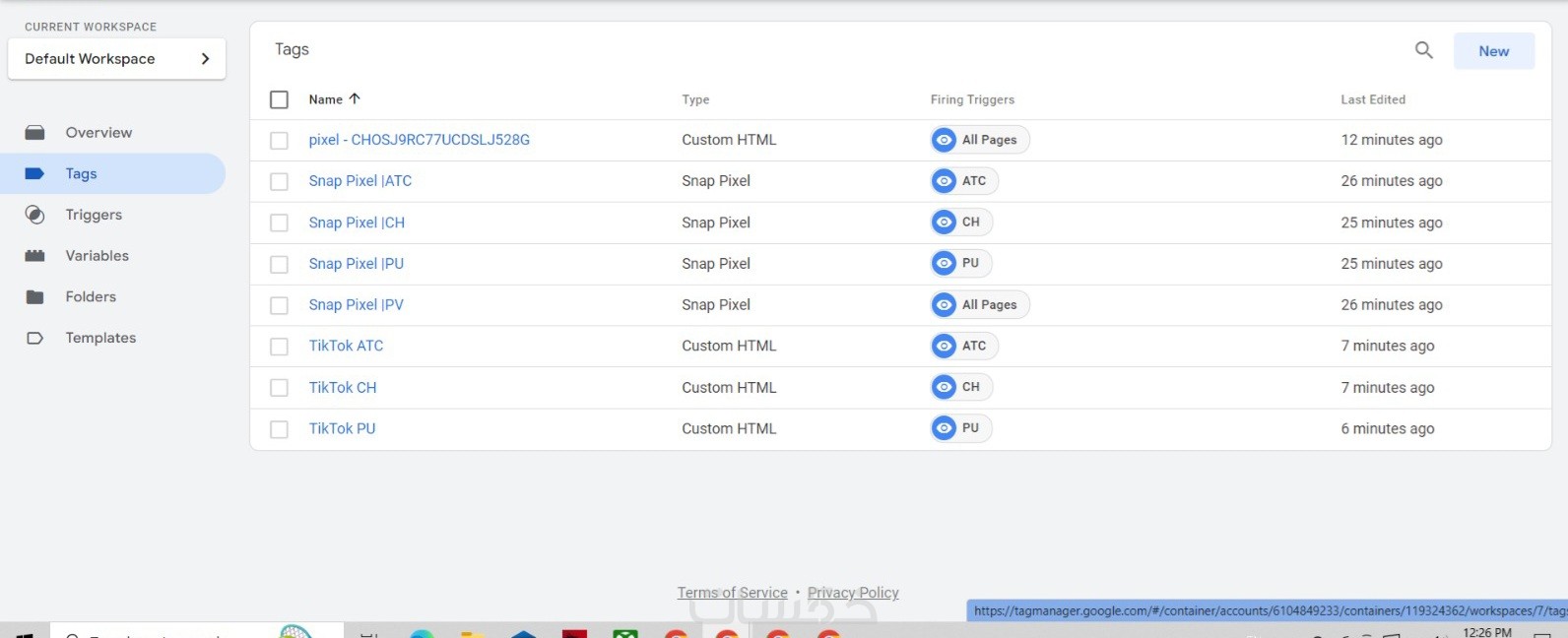
Task: Click the Type column header
Action: click(695, 99)
